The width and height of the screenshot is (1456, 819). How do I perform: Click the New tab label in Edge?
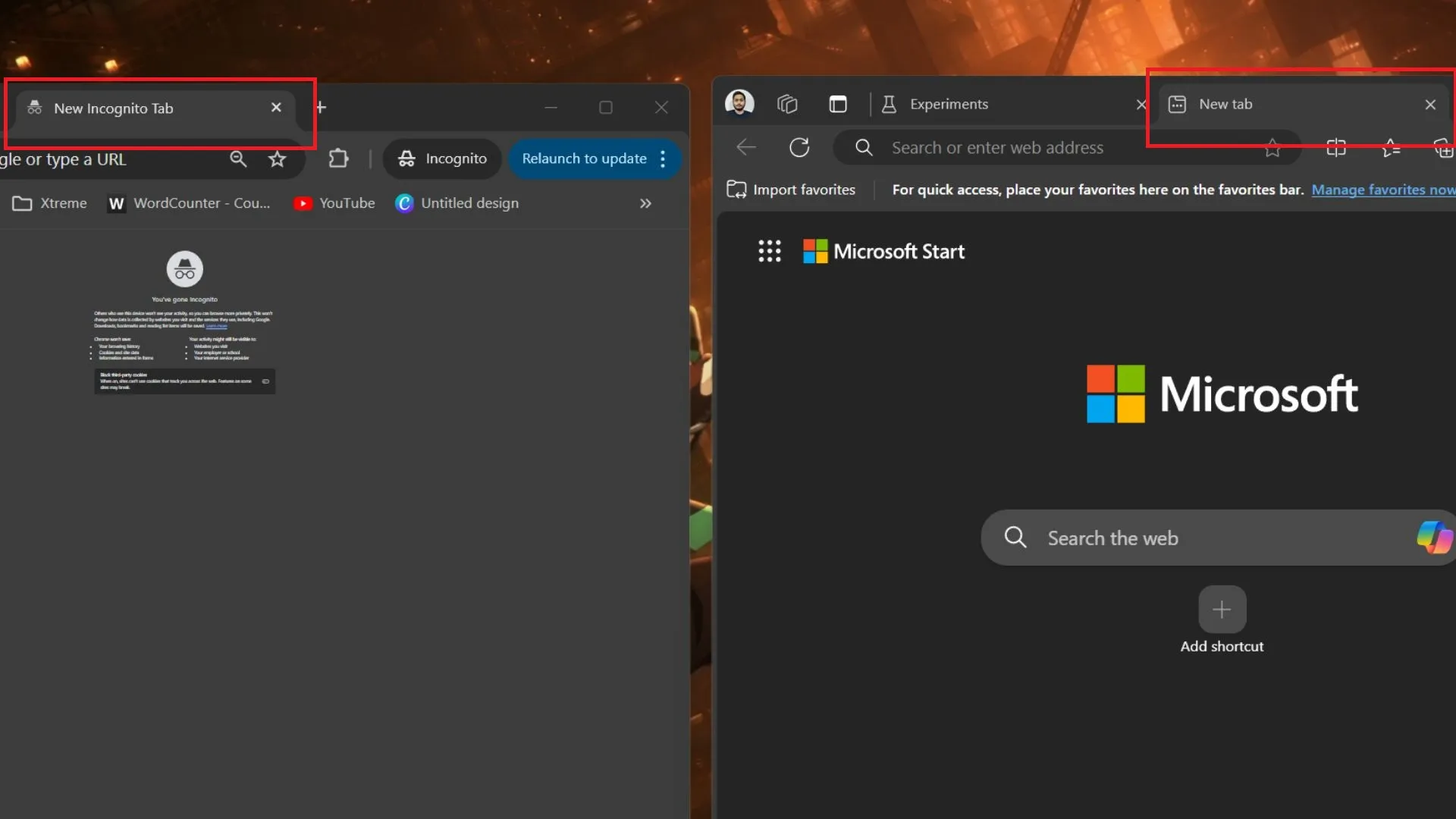tap(1223, 104)
